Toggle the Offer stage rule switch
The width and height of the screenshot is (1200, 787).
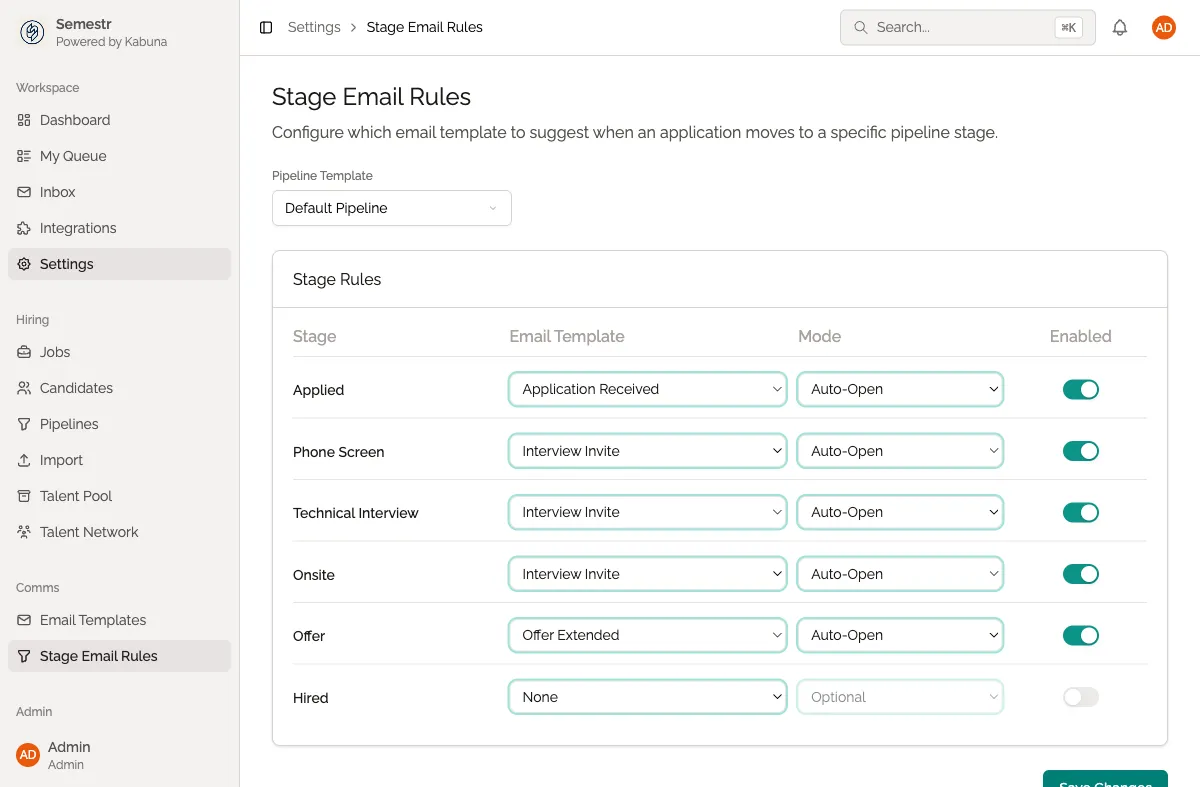pyautogui.click(x=1080, y=635)
